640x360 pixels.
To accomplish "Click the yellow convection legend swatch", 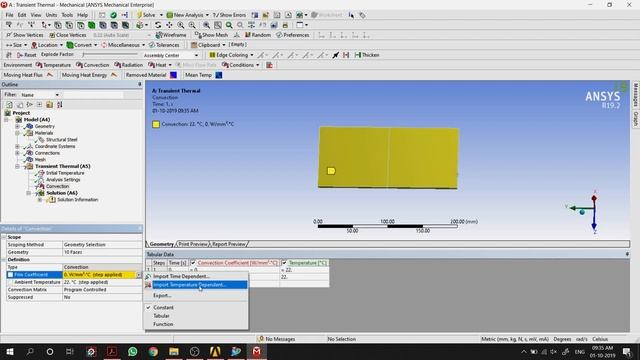I will point(156,124).
